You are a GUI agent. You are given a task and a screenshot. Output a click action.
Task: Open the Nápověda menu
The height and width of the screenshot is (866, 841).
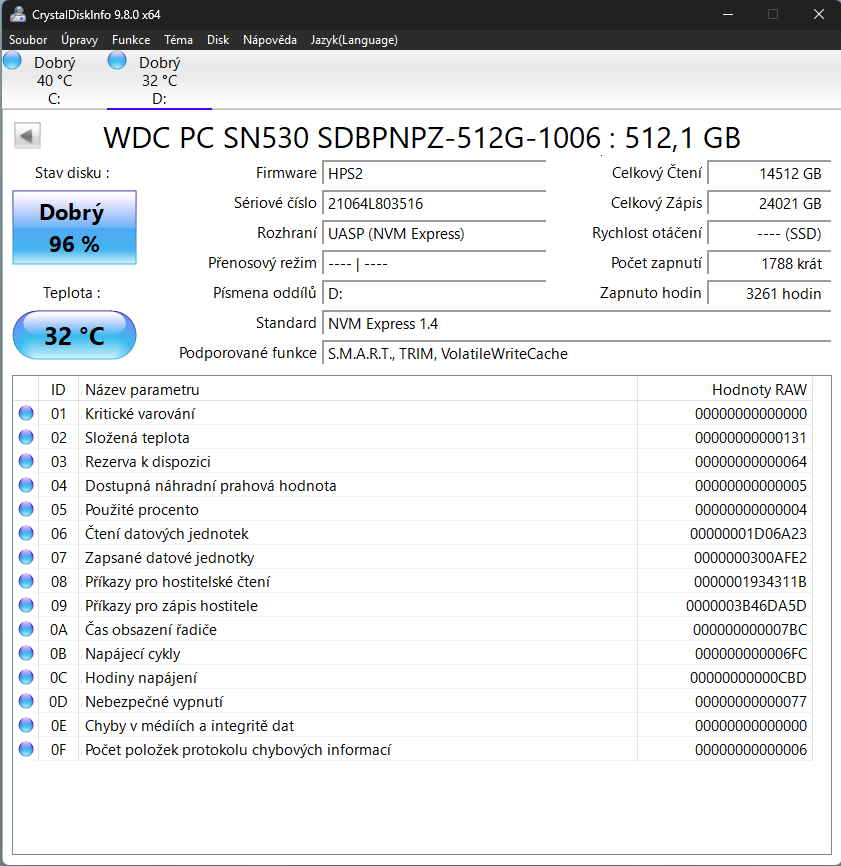click(270, 40)
